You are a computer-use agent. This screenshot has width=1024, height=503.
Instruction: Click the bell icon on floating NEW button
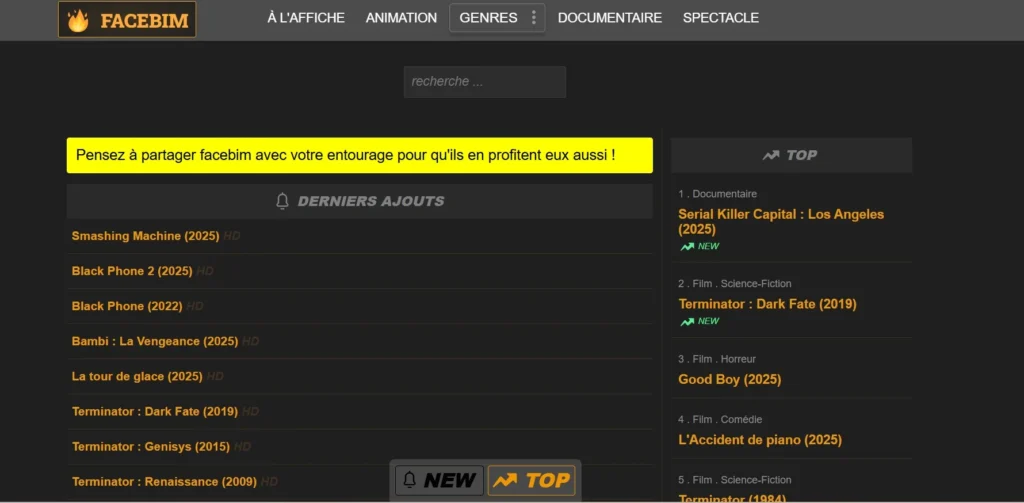coord(409,481)
